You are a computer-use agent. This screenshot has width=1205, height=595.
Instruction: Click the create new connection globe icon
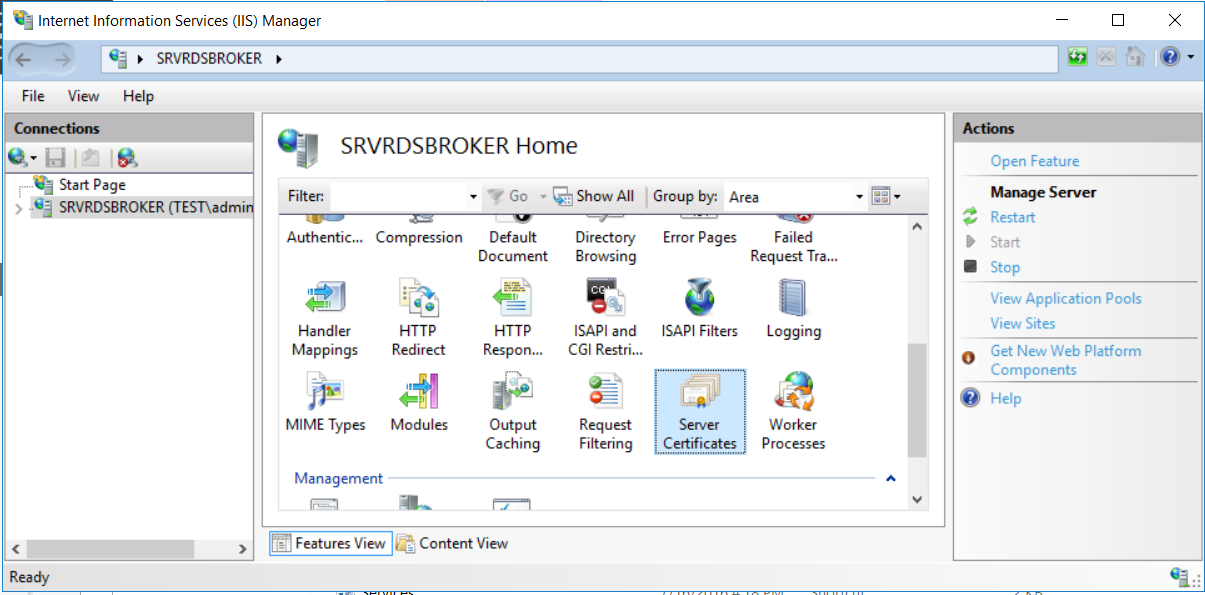point(18,157)
